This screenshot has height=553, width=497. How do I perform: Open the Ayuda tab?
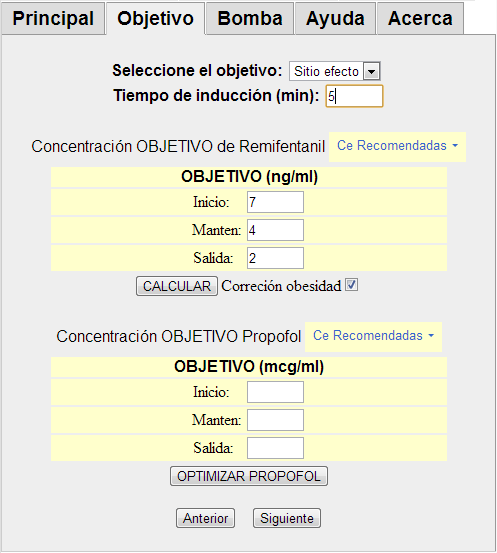pos(335,19)
